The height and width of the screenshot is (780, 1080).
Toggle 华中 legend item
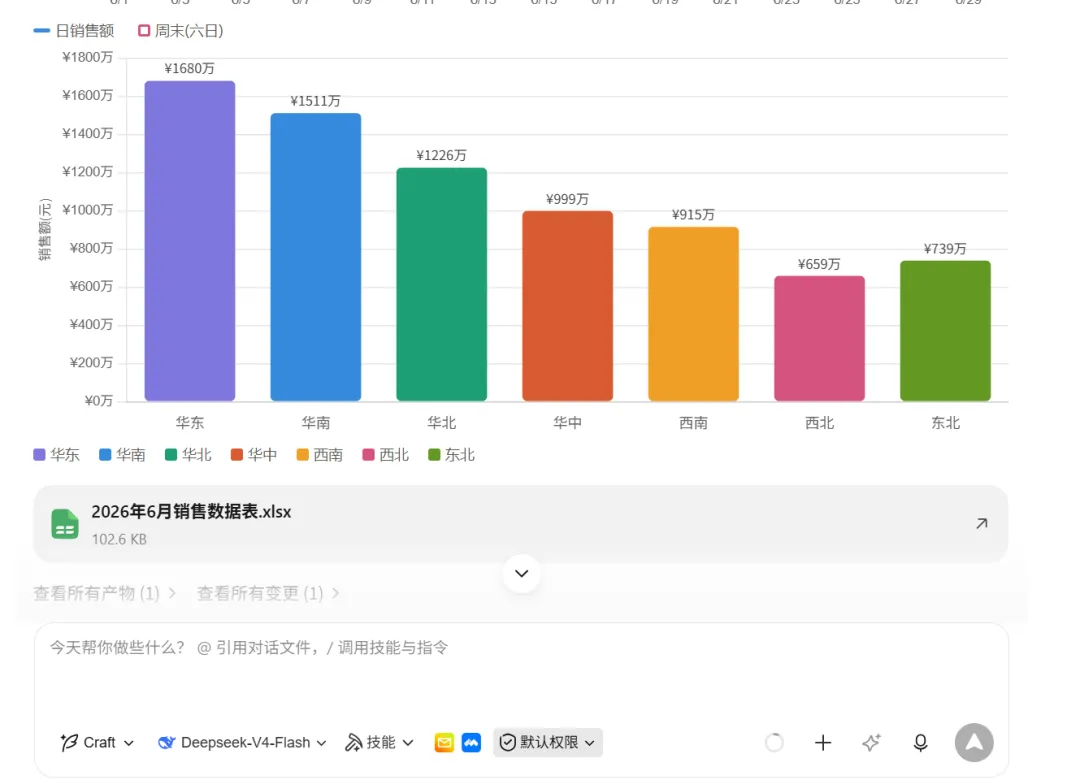[x=254, y=455]
